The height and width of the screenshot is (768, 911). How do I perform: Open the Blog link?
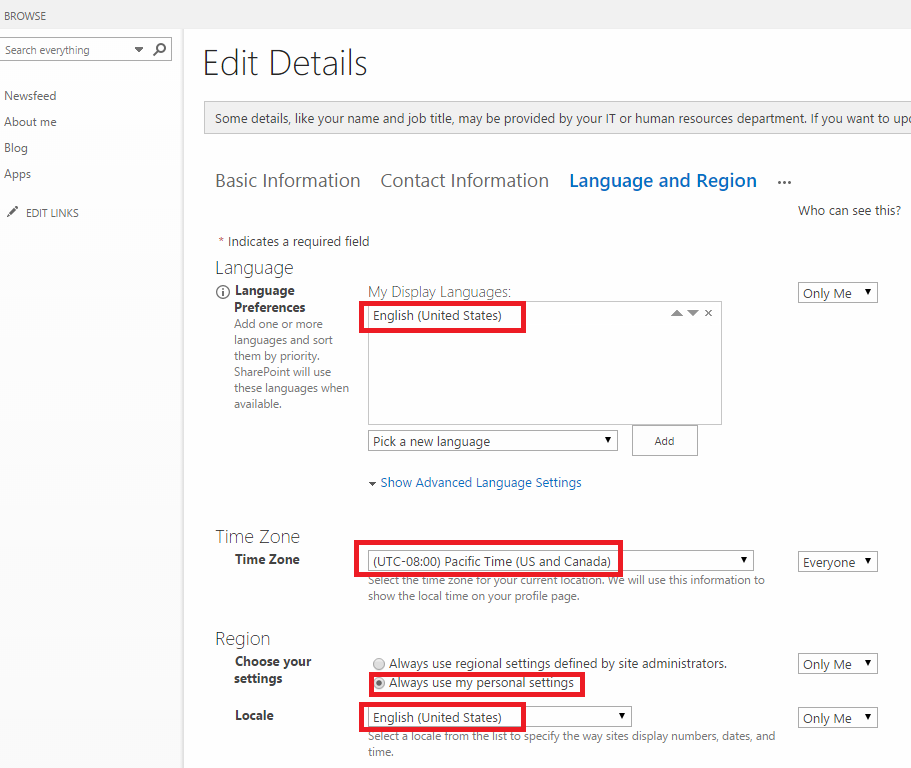16,148
